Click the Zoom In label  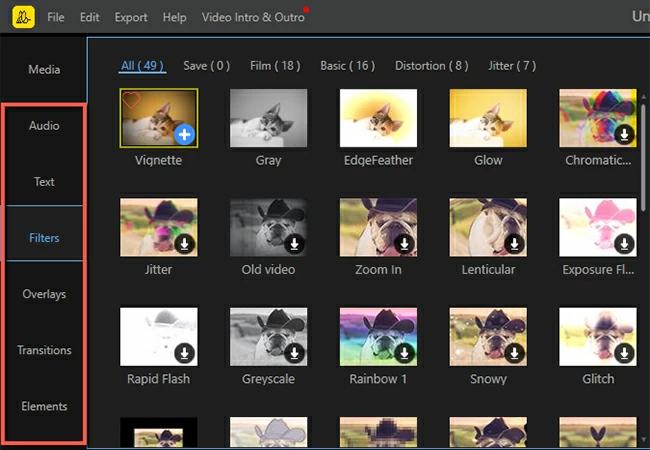click(x=378, y=269)
